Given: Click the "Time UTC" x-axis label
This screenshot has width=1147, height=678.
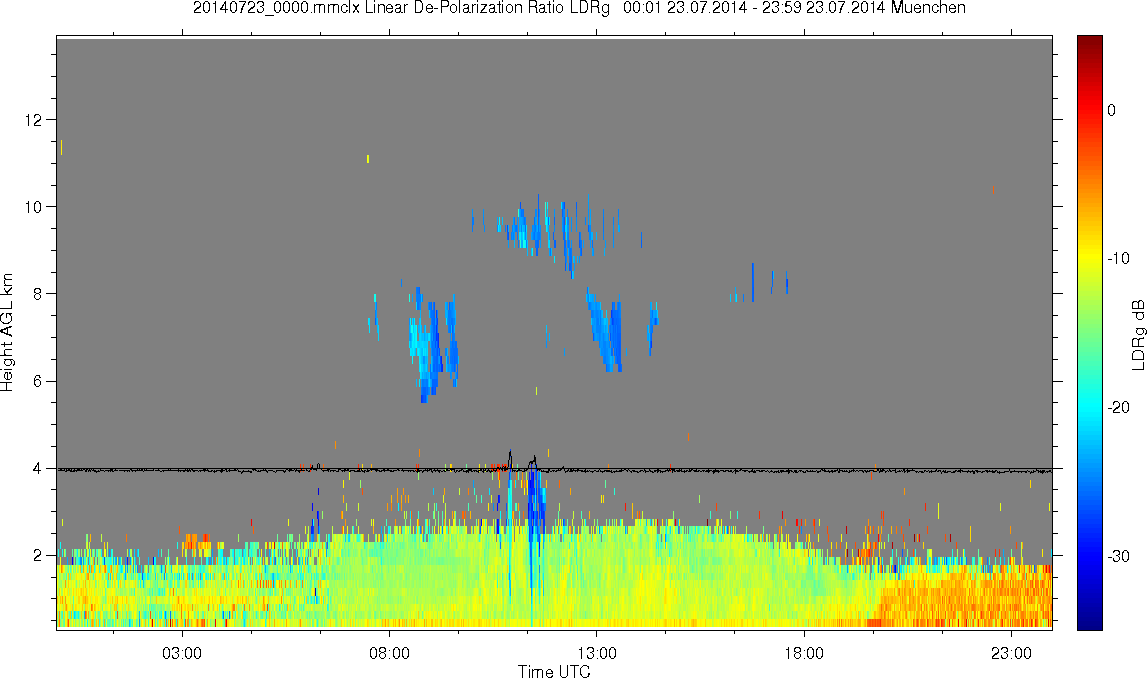Looking at the screenshot, I should pyautogui.click(x=554, y=671).
